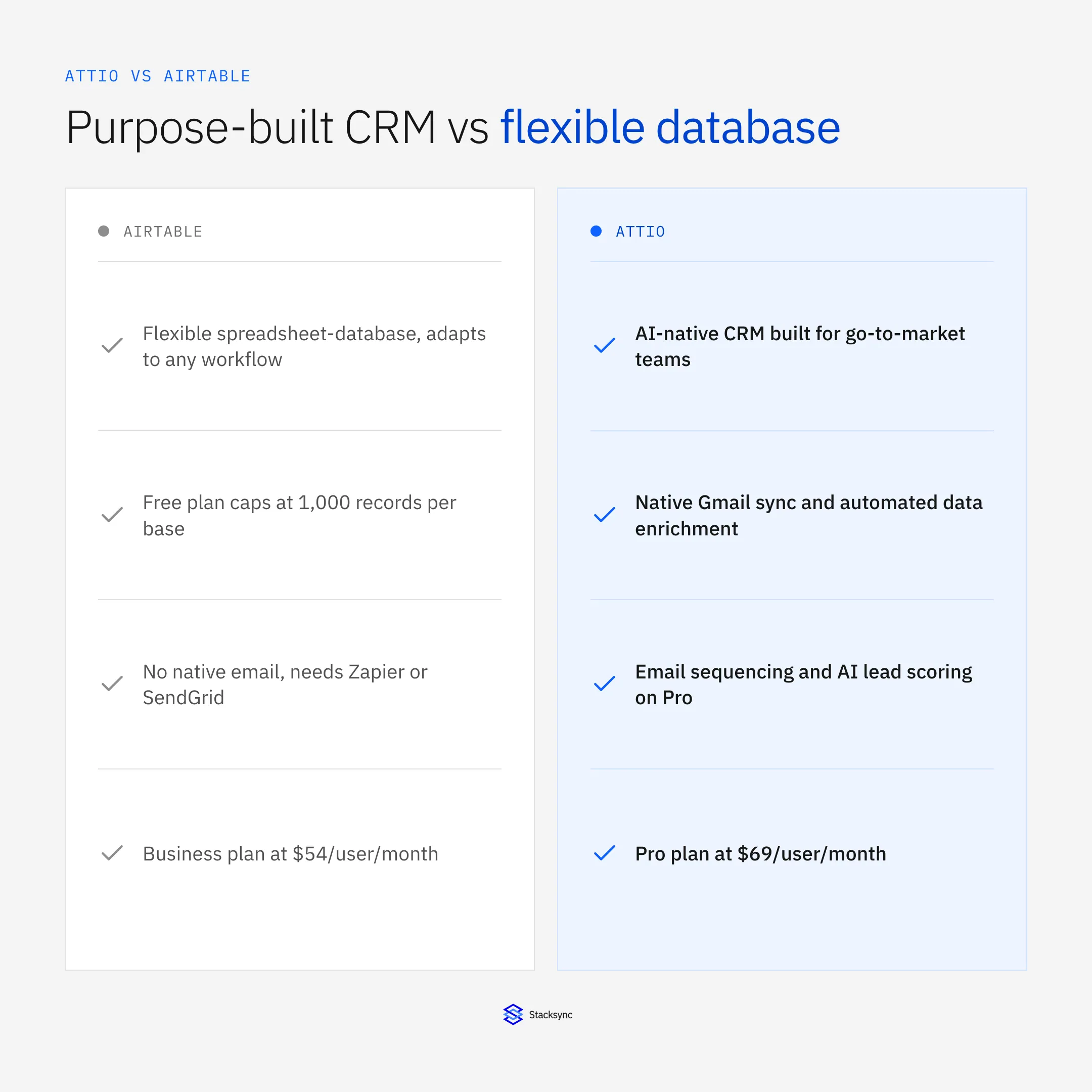The width and height of the screenshot is (1092, 1092).
Task: Click 'Native Gmail sync and automated data enrichment'
Action: point(809,516)
